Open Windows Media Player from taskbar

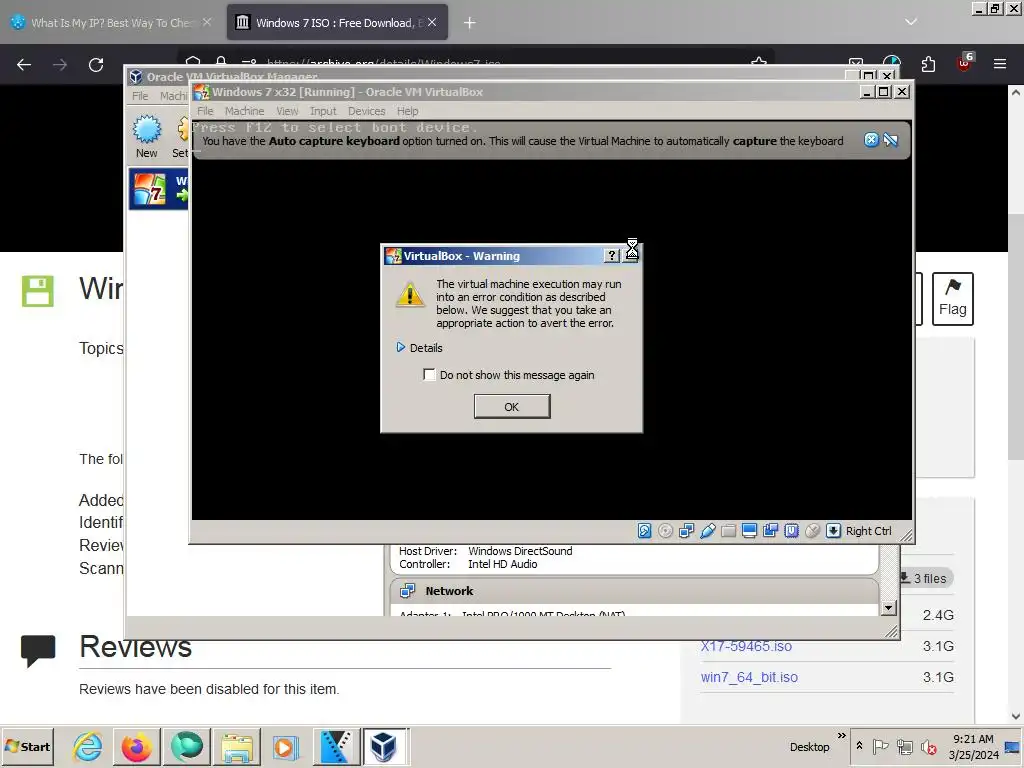(x=286, y=746)
